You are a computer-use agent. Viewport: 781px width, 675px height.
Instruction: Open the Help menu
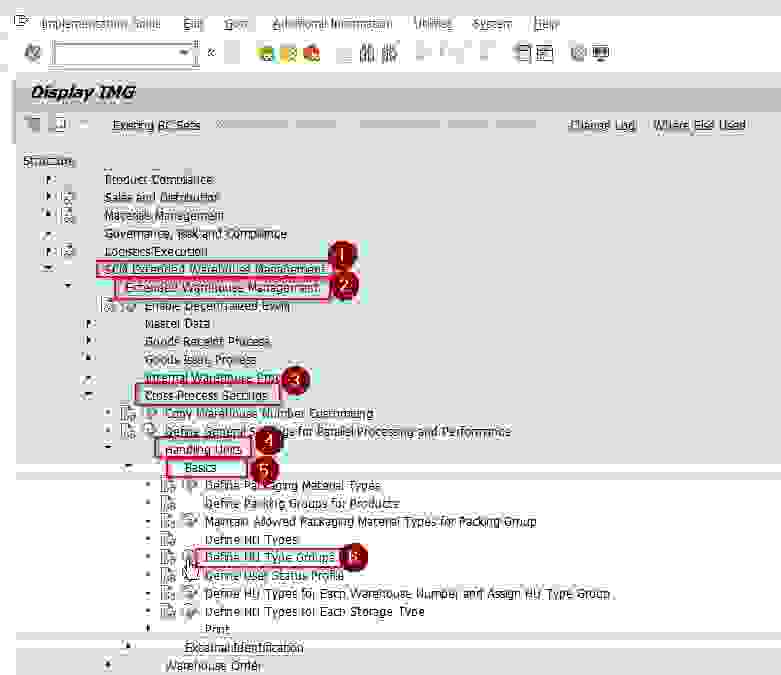[546, 24]
